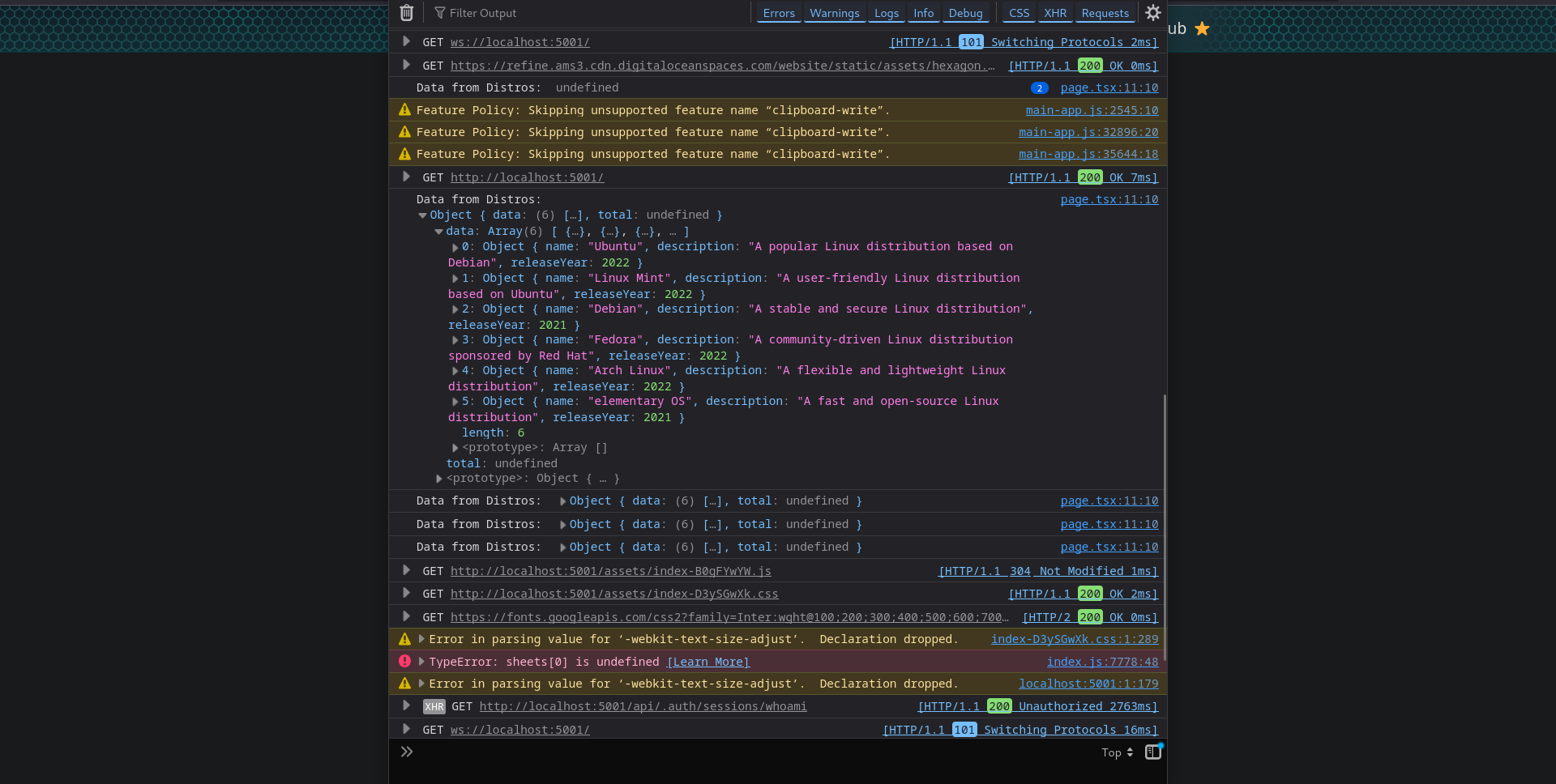Open index.js:7778:48 source link

click(1102, 662)
